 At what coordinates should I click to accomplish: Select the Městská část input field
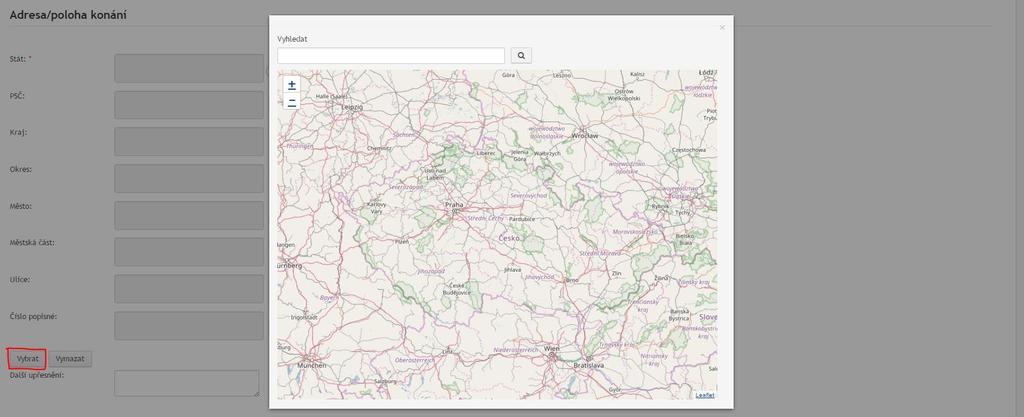point(189,252)
